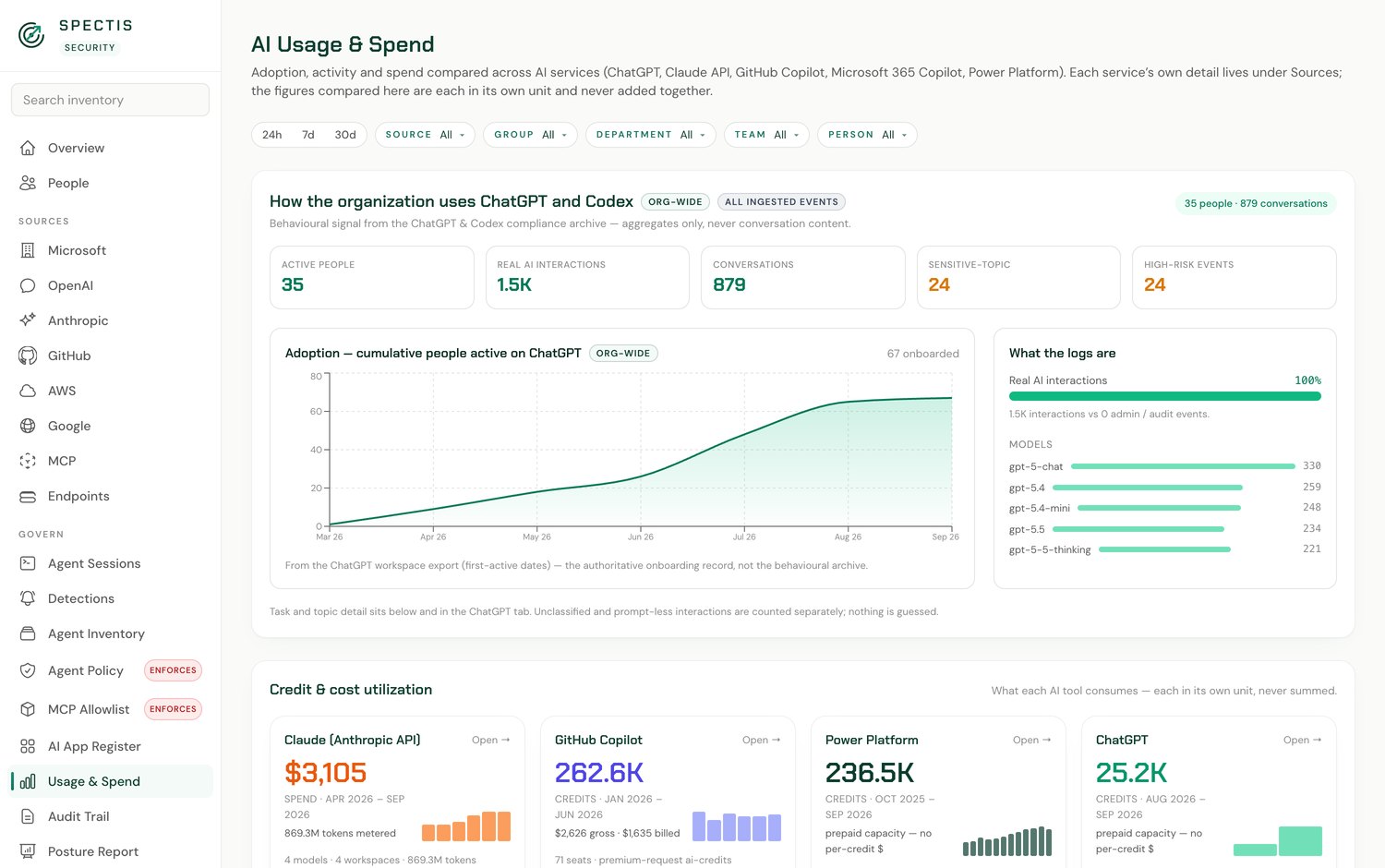Expand the Team filter dropdown
This screenshot has height=868, width=1385.
(x=766, y=135)
